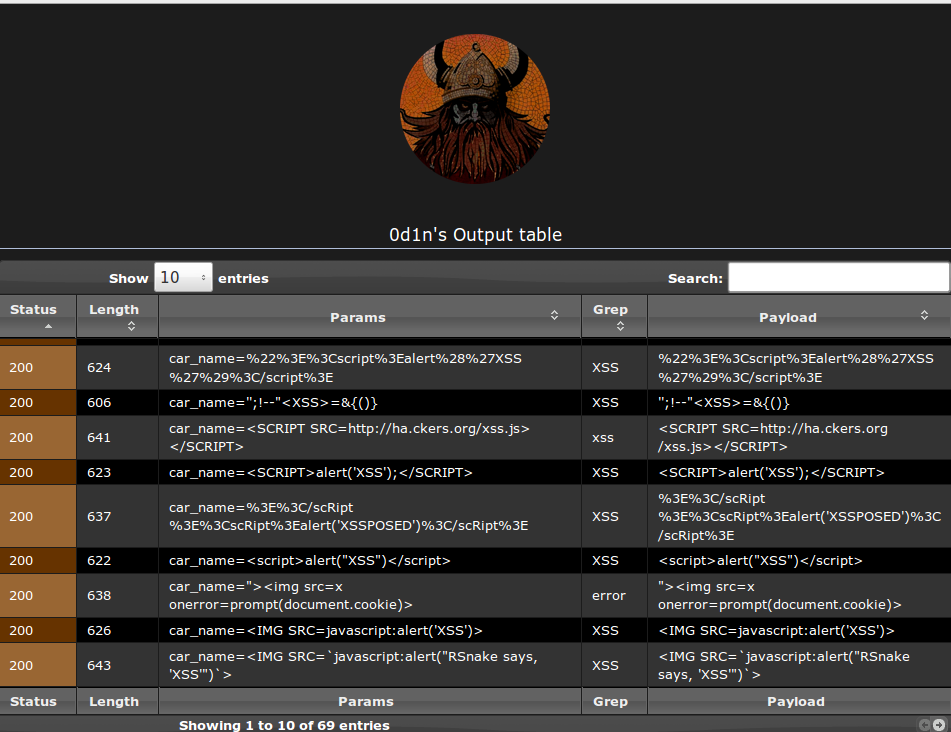Click the Grep column sort arrows
The height and width of the screenshot is (732, 951).
coord(620,326)
